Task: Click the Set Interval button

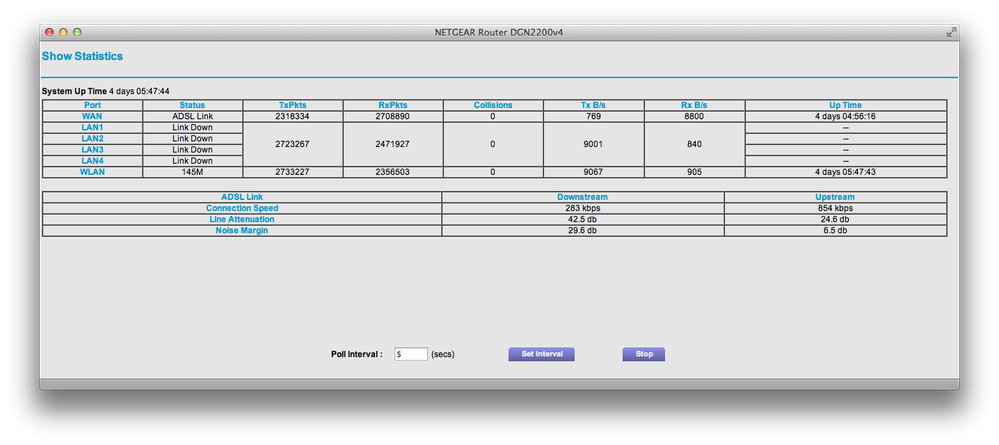Action: tap(542, 354)
